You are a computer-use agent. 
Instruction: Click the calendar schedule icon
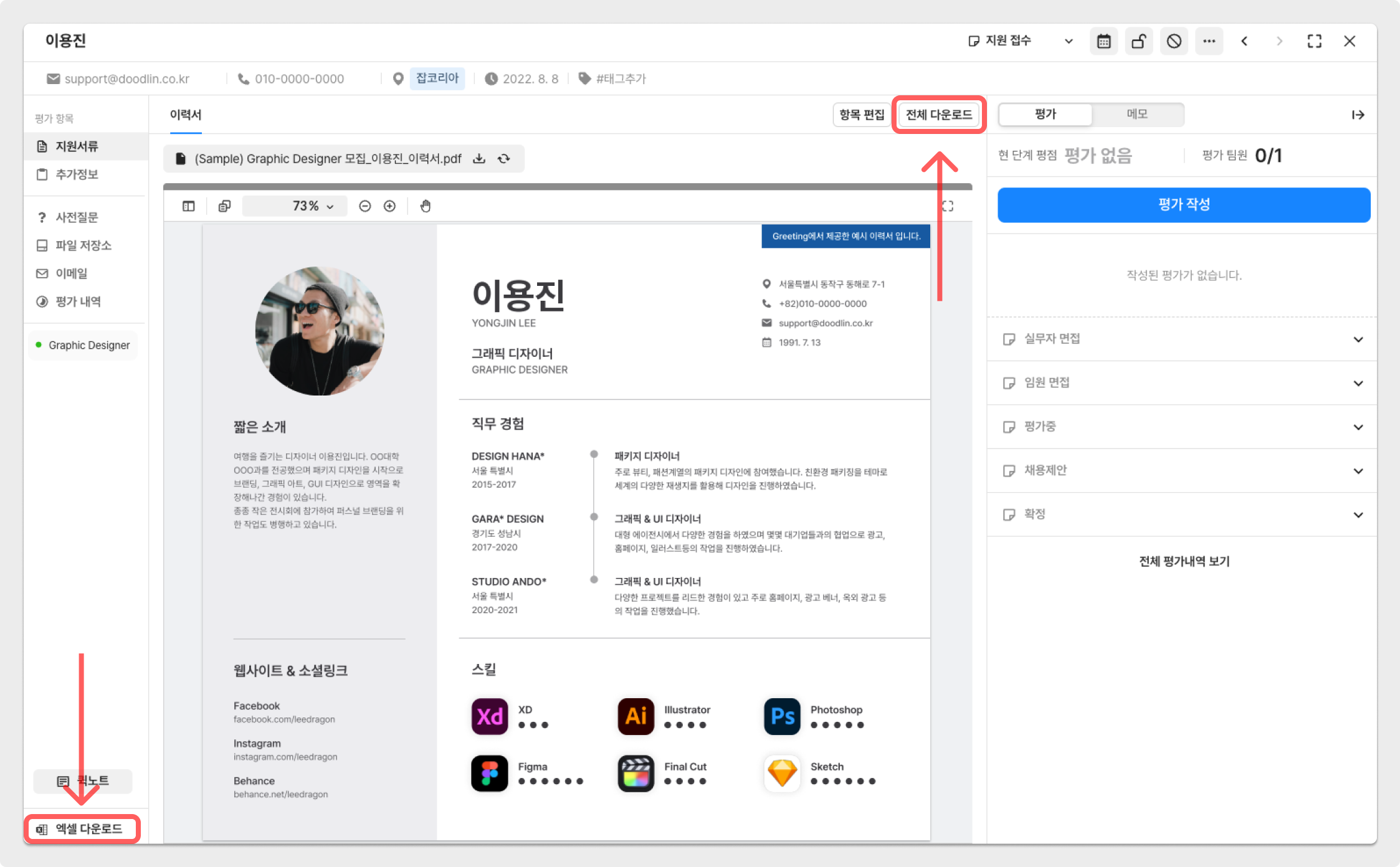[x=1103, y=42]
